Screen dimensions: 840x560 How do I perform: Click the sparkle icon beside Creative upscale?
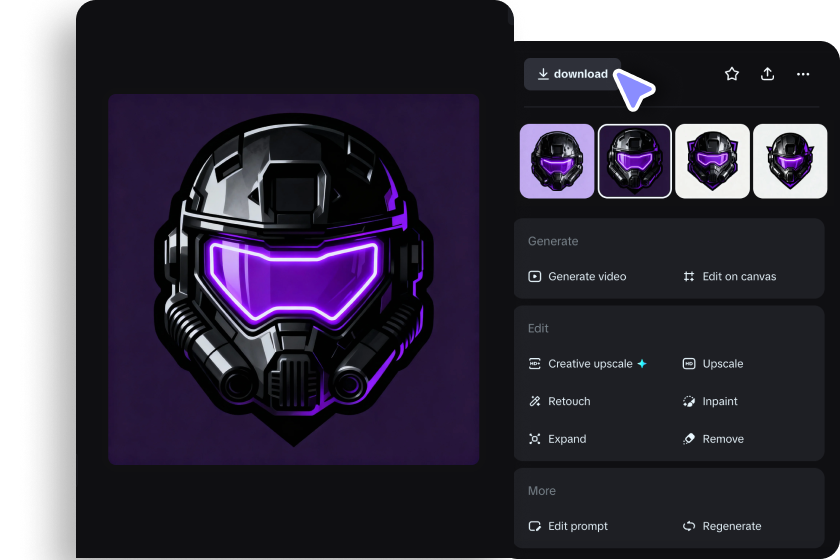coord(642,364)
